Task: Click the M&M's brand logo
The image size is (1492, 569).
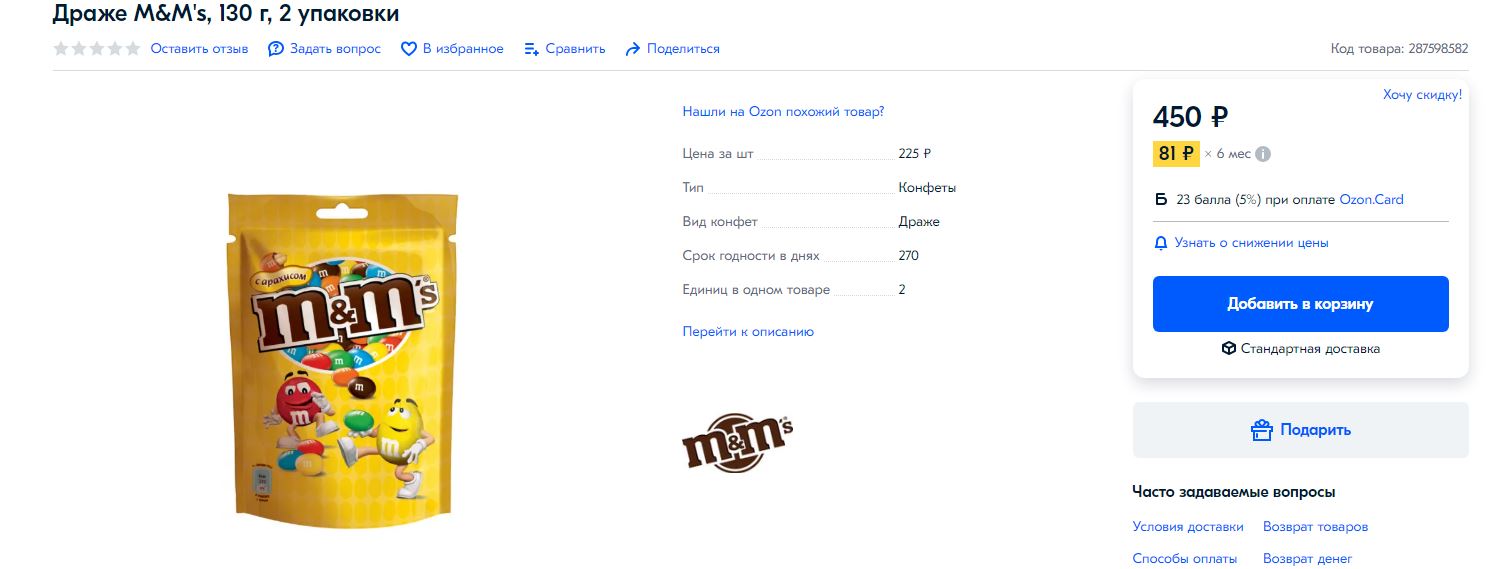Action: [x=737, y=442]
